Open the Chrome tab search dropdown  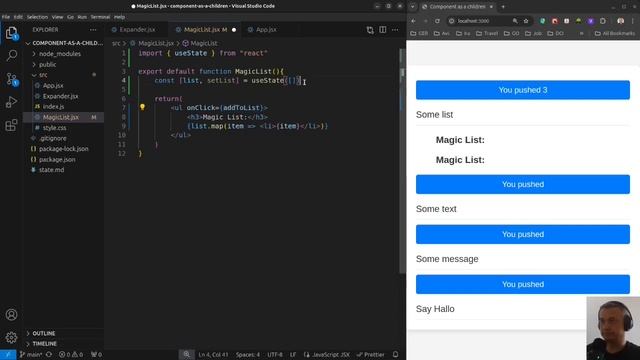click(412, 7)
